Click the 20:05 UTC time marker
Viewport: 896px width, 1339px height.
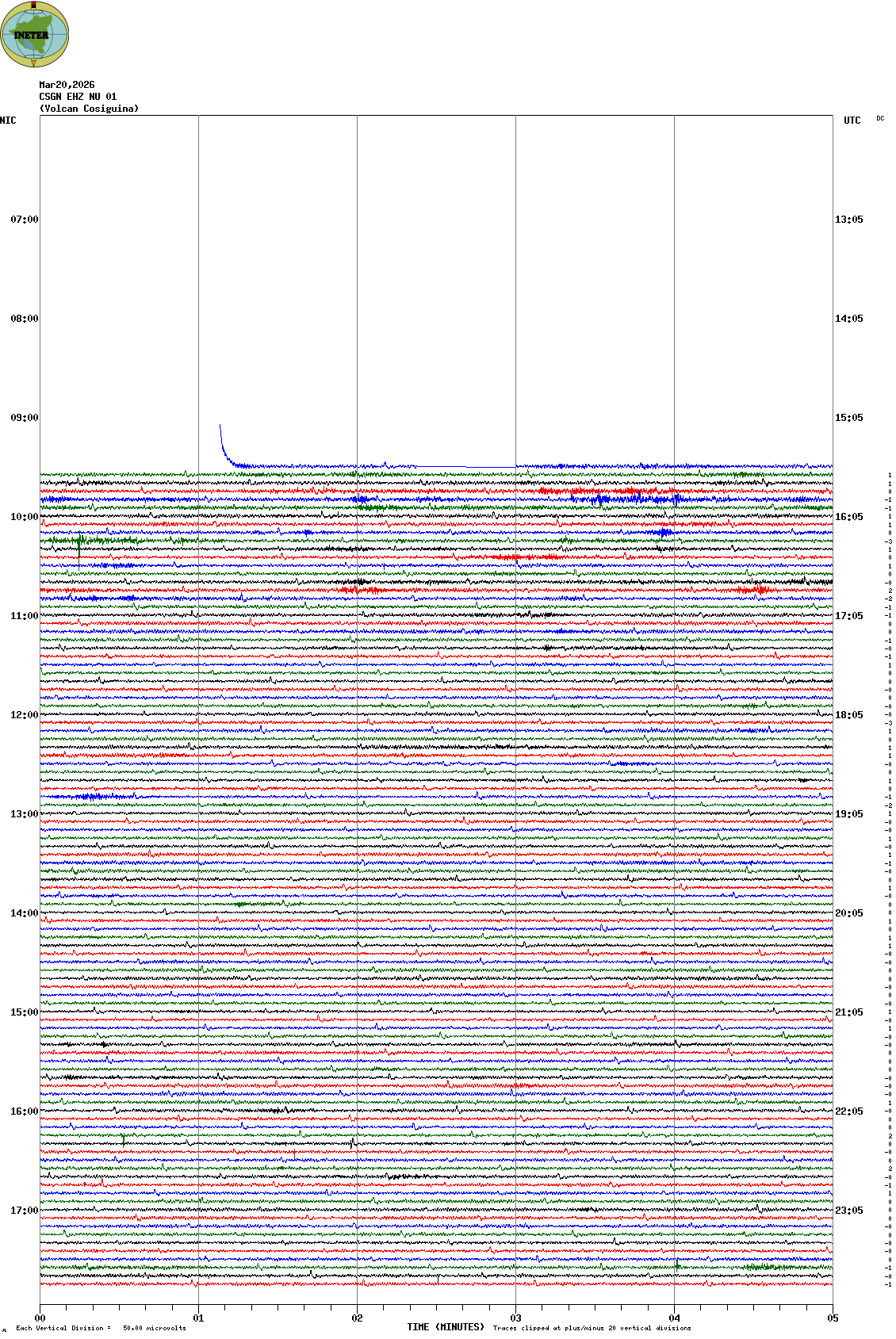(x=848, y=913)
